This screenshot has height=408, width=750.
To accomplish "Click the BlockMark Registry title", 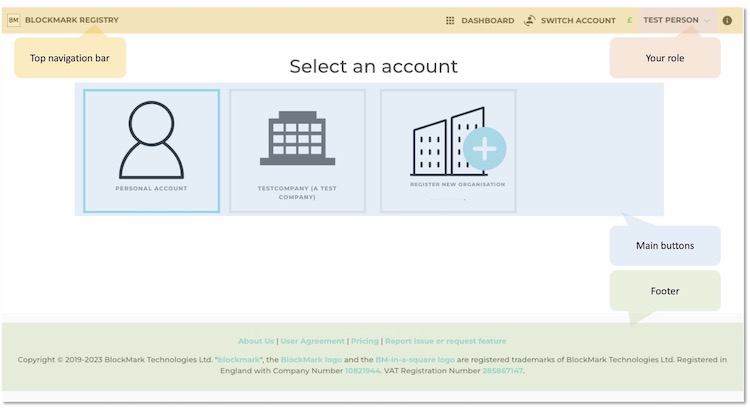I will pyautogui.click(x=71, y=20).
